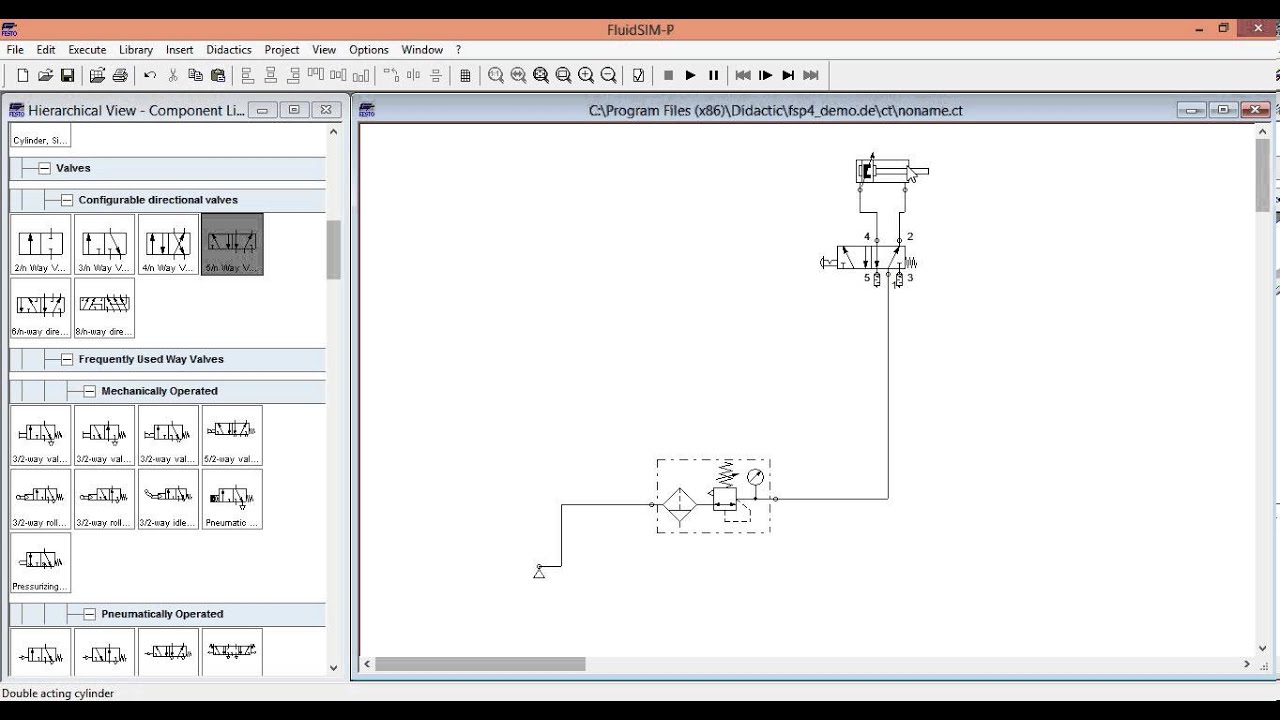Image resolution: width=1280 pixels, height=720 pixels.
Task: Open the Execute menu
Action: (87, 50)
